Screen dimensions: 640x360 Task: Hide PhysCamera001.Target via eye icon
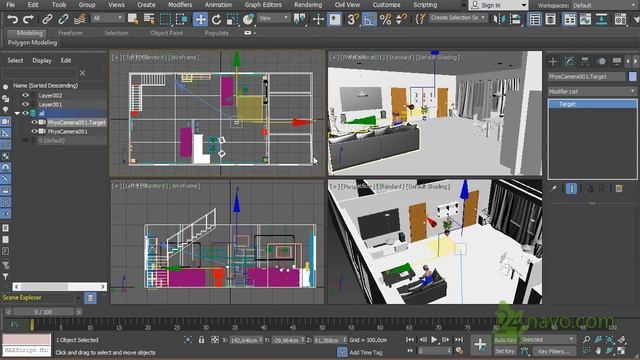pos(34,122)
